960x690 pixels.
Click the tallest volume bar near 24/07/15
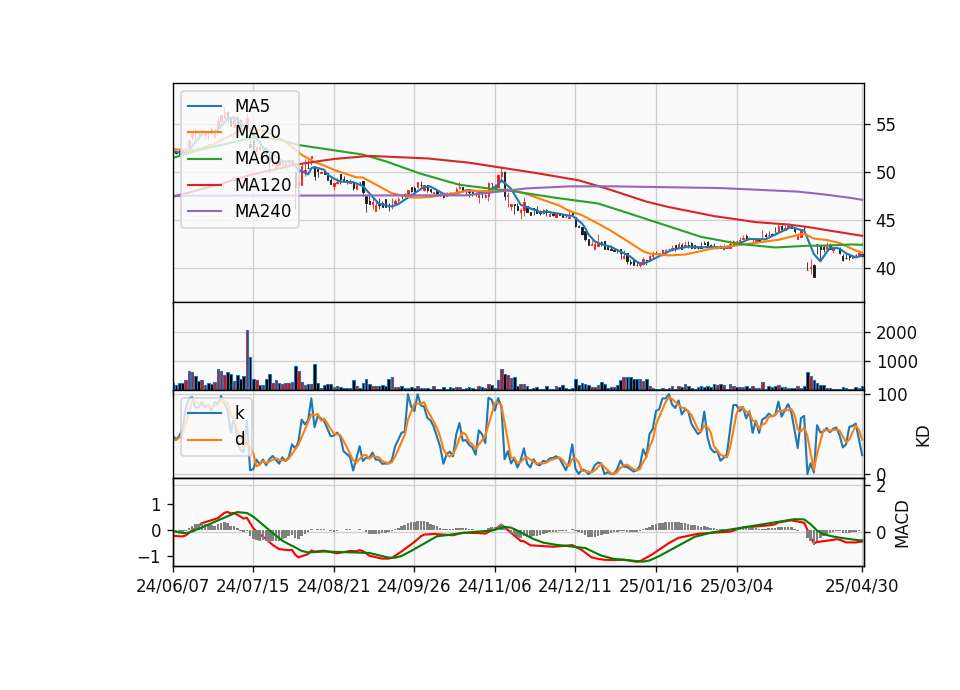pyautogui.click(x=247, y=360)
